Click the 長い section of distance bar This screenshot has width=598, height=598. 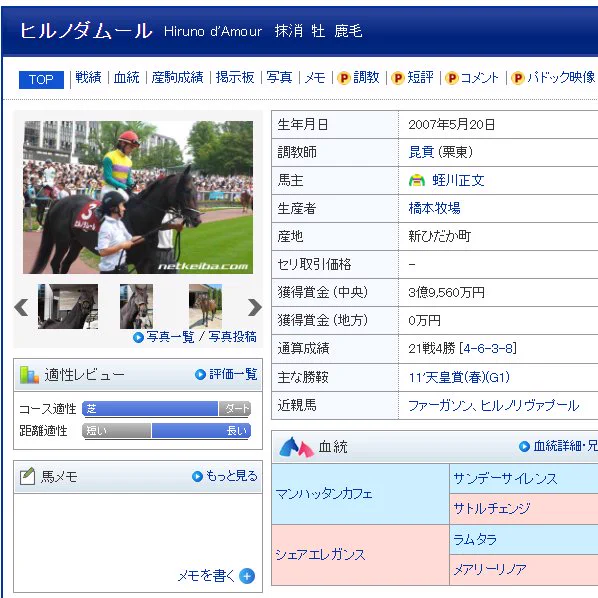[201, 431]
